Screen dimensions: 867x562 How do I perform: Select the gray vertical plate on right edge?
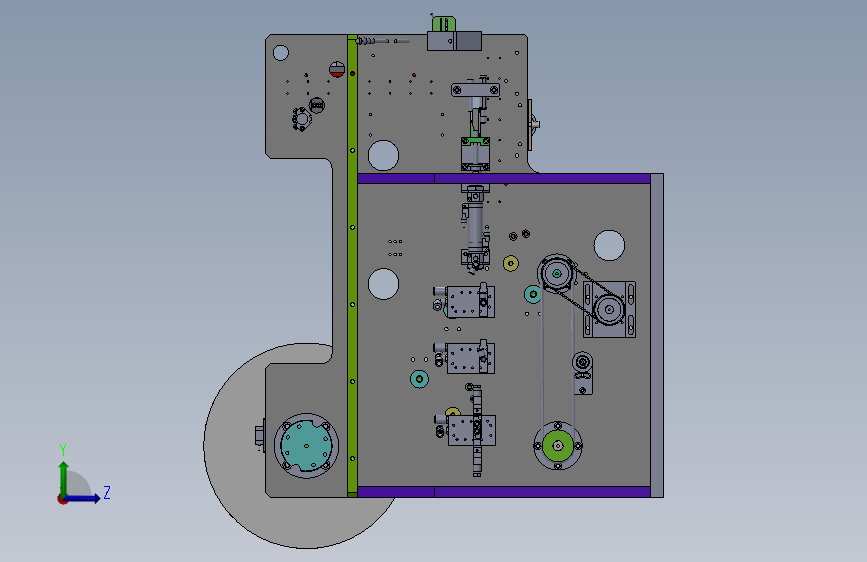[x=657, y=335]
